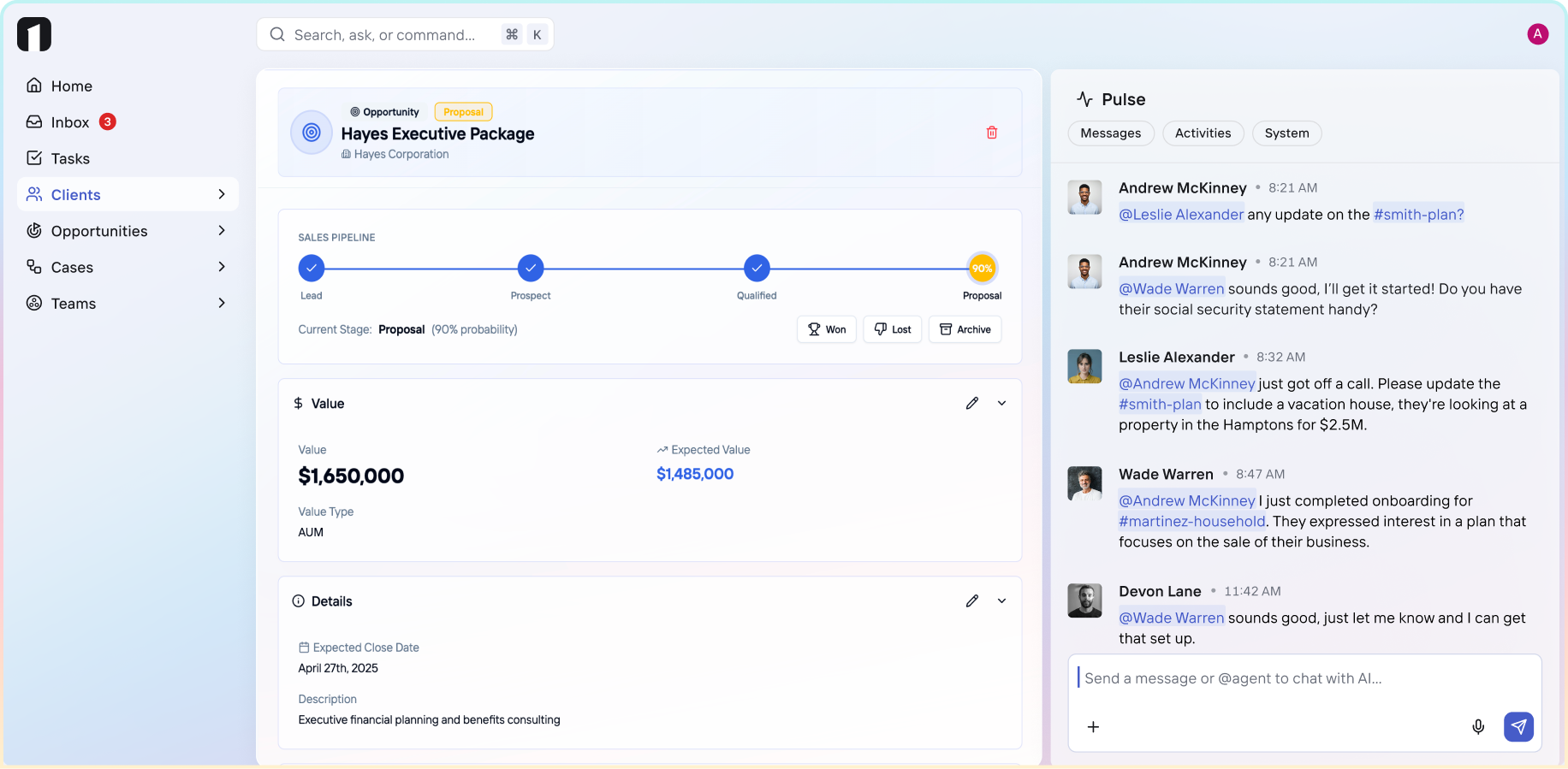
Task: Switch to Messages tab in Pulse
Action: [1111, 133]
